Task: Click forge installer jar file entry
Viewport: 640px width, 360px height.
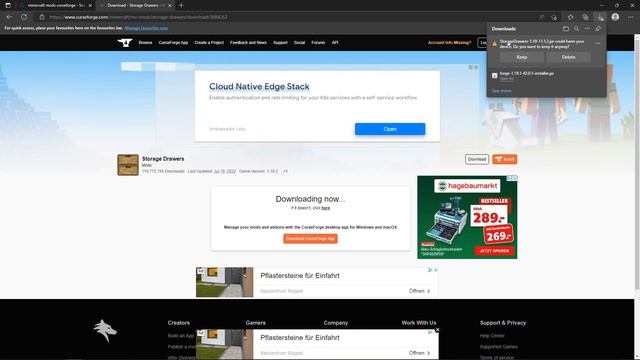Action: point(527,73)
